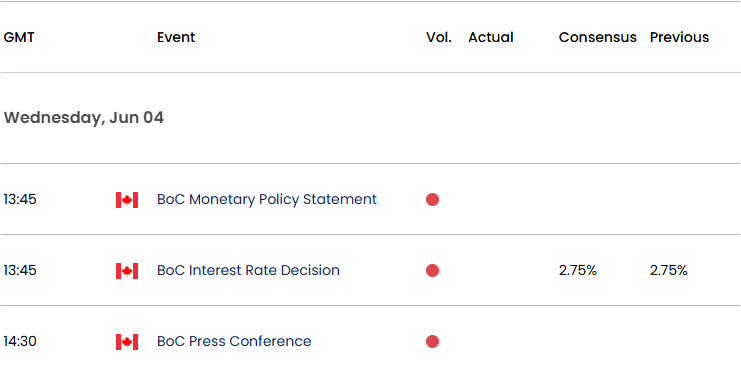Click red volatility dot for Press Conference
Viewport: 741px width, 373px height.
(432, 341)
